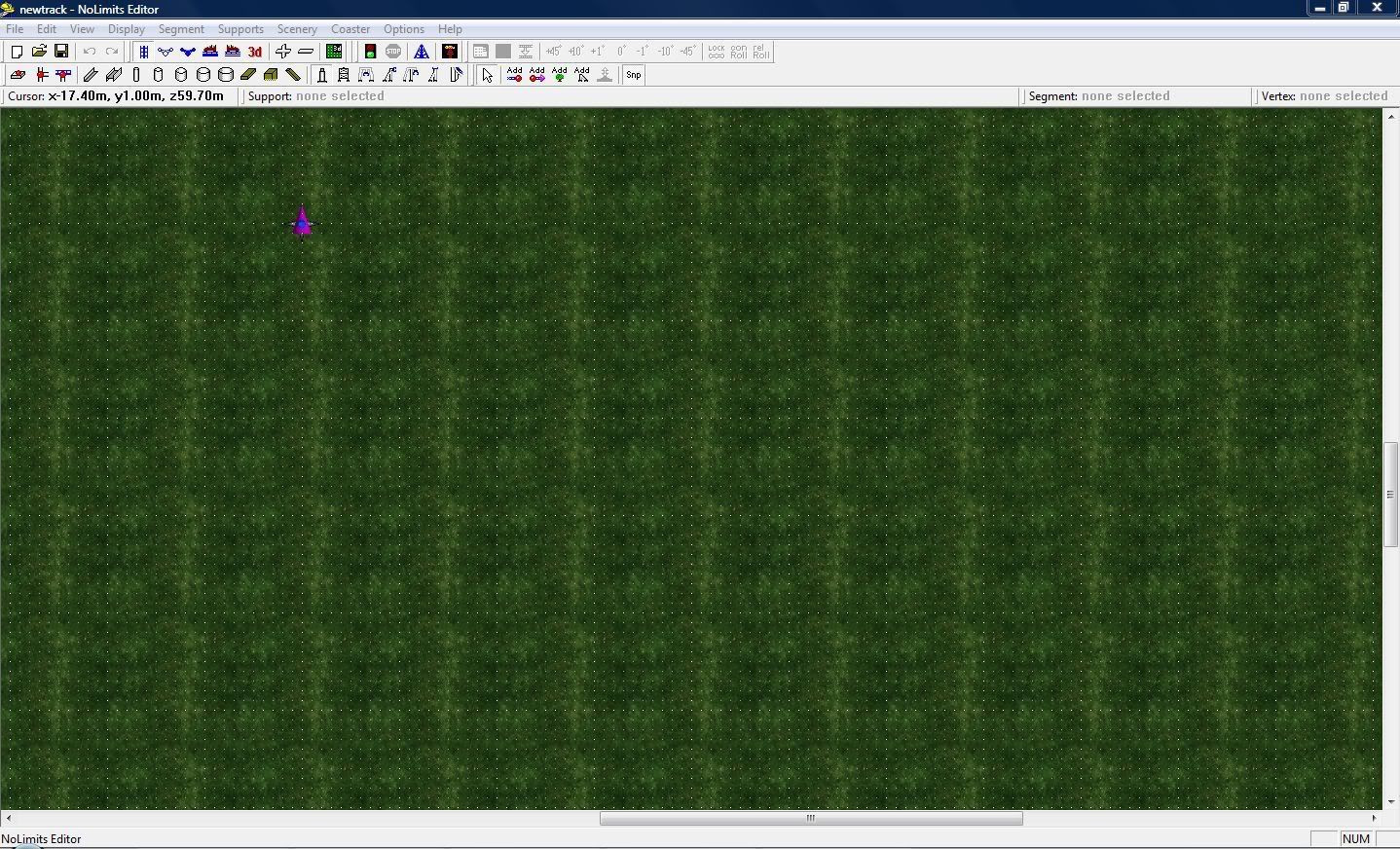Click the blue triangular support structure icon

tap(422, 52)
